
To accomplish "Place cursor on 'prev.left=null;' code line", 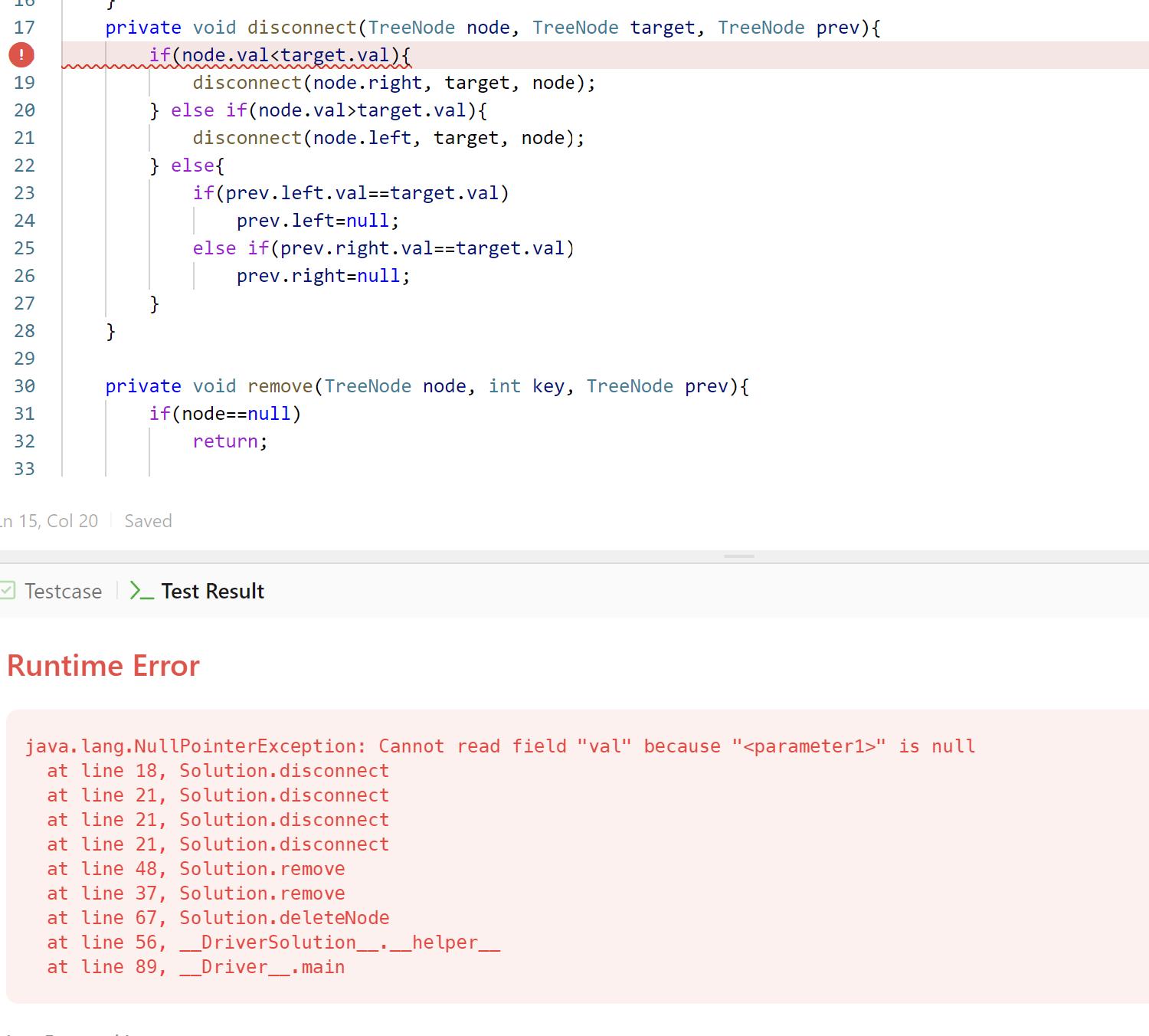I will tap(318, 221).
